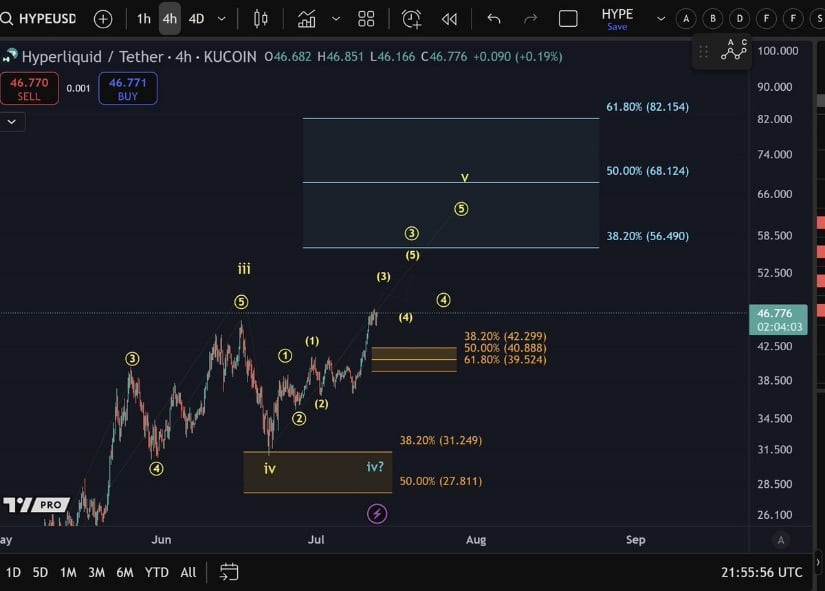Screen dimensions: 825x591
Task: Switch to the 4D timeframe
Action: tap(196, 19)
